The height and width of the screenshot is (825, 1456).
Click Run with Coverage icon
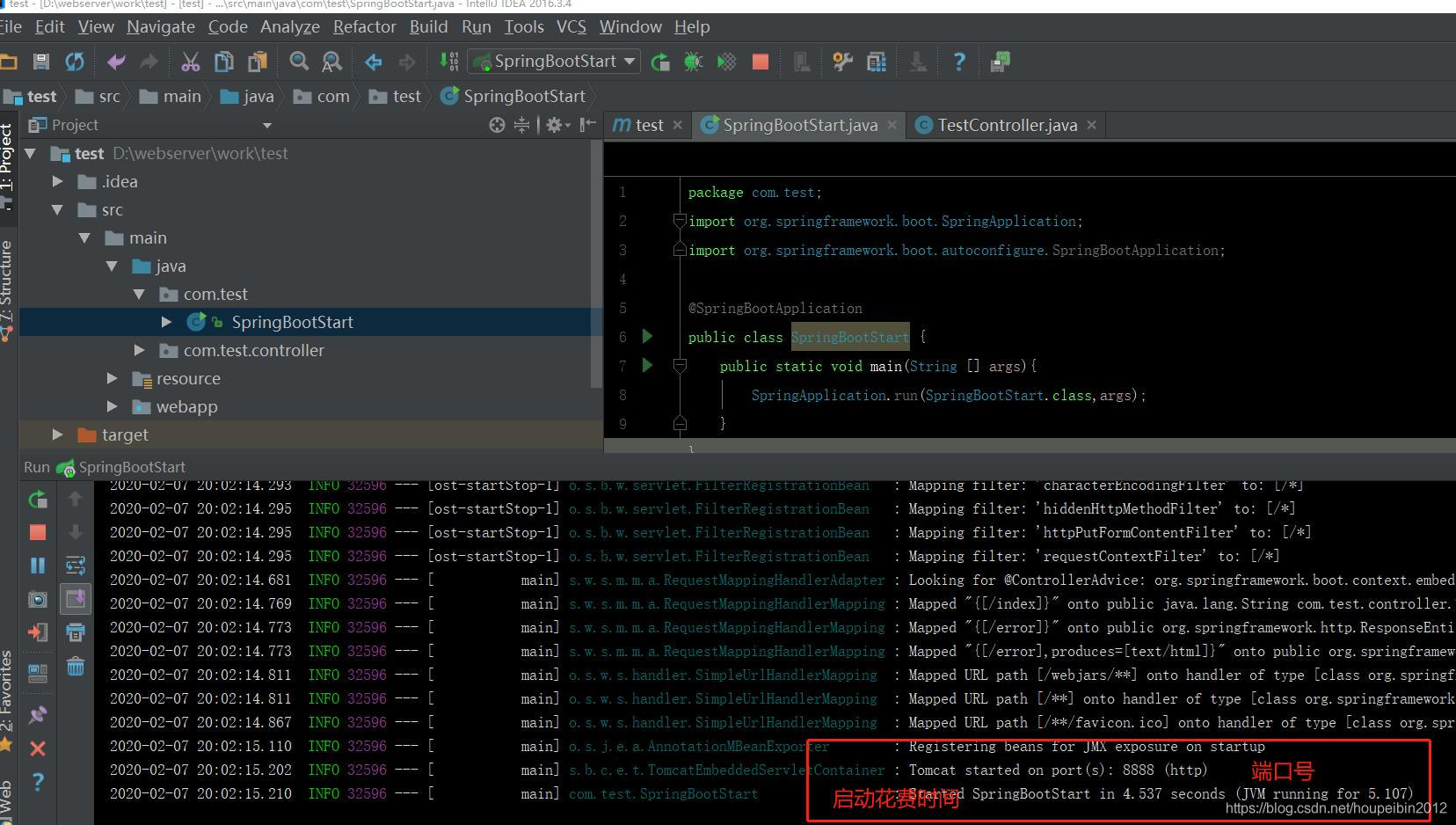click(726, 62)
